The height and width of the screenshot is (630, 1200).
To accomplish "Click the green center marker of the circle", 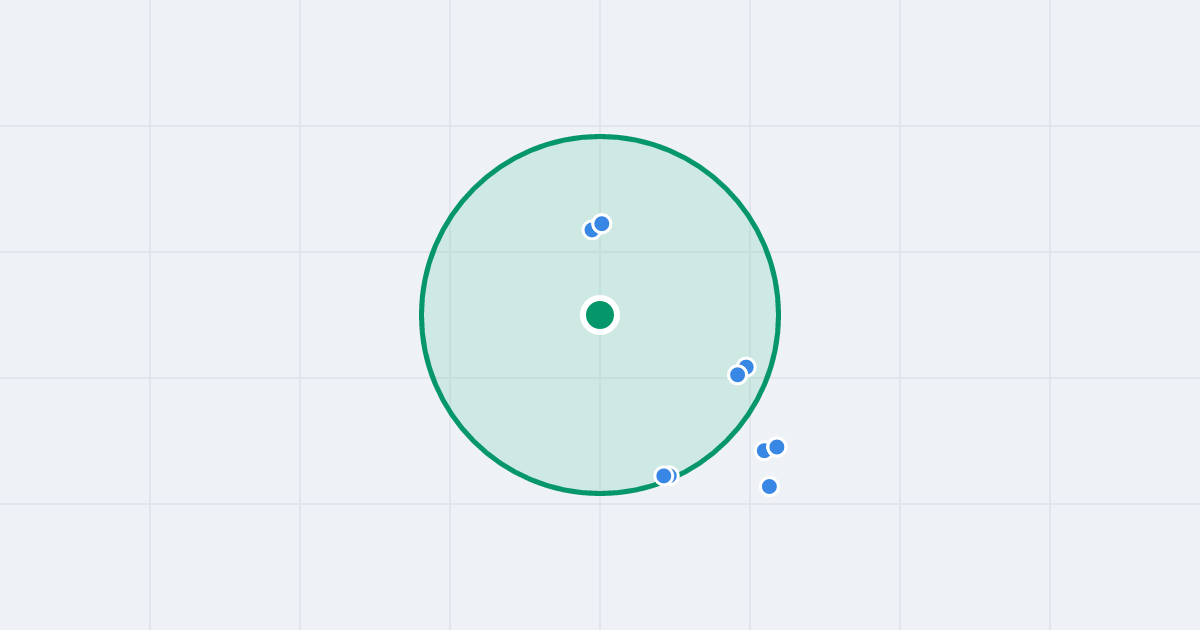I will 600,315.
